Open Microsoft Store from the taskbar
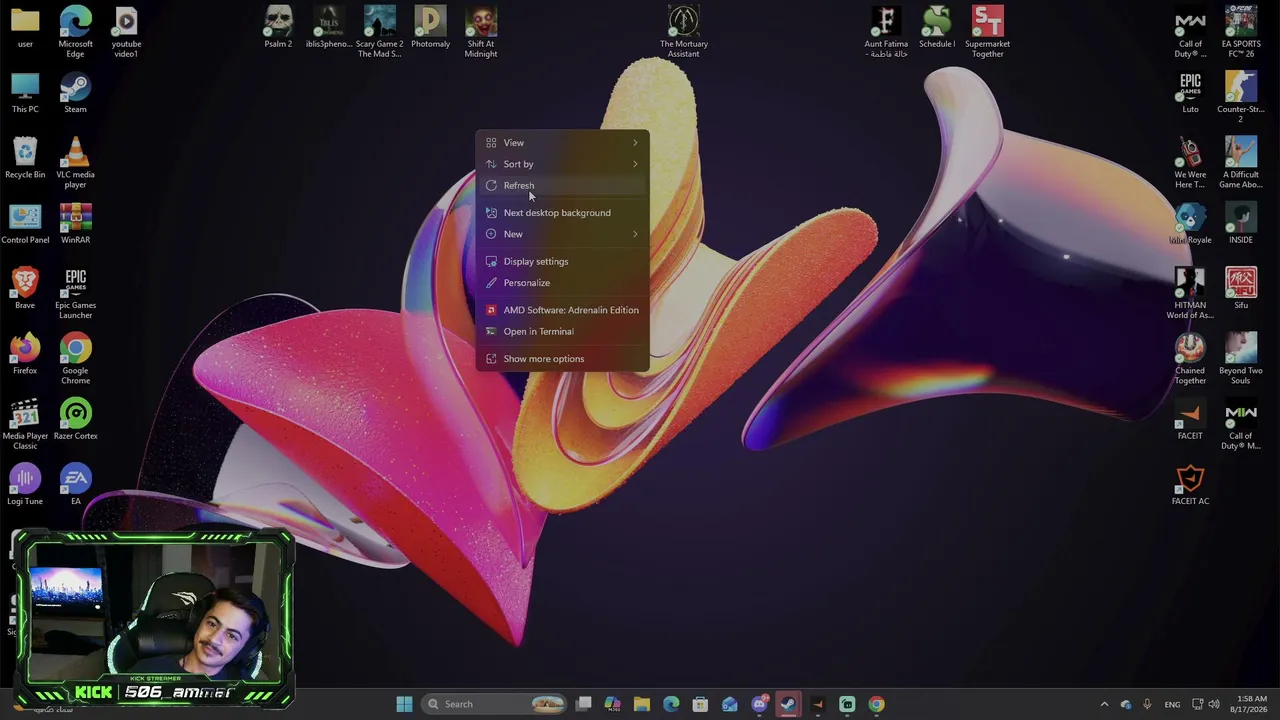The height and width of the screenshot is (720, 1280). coord(700,704)
